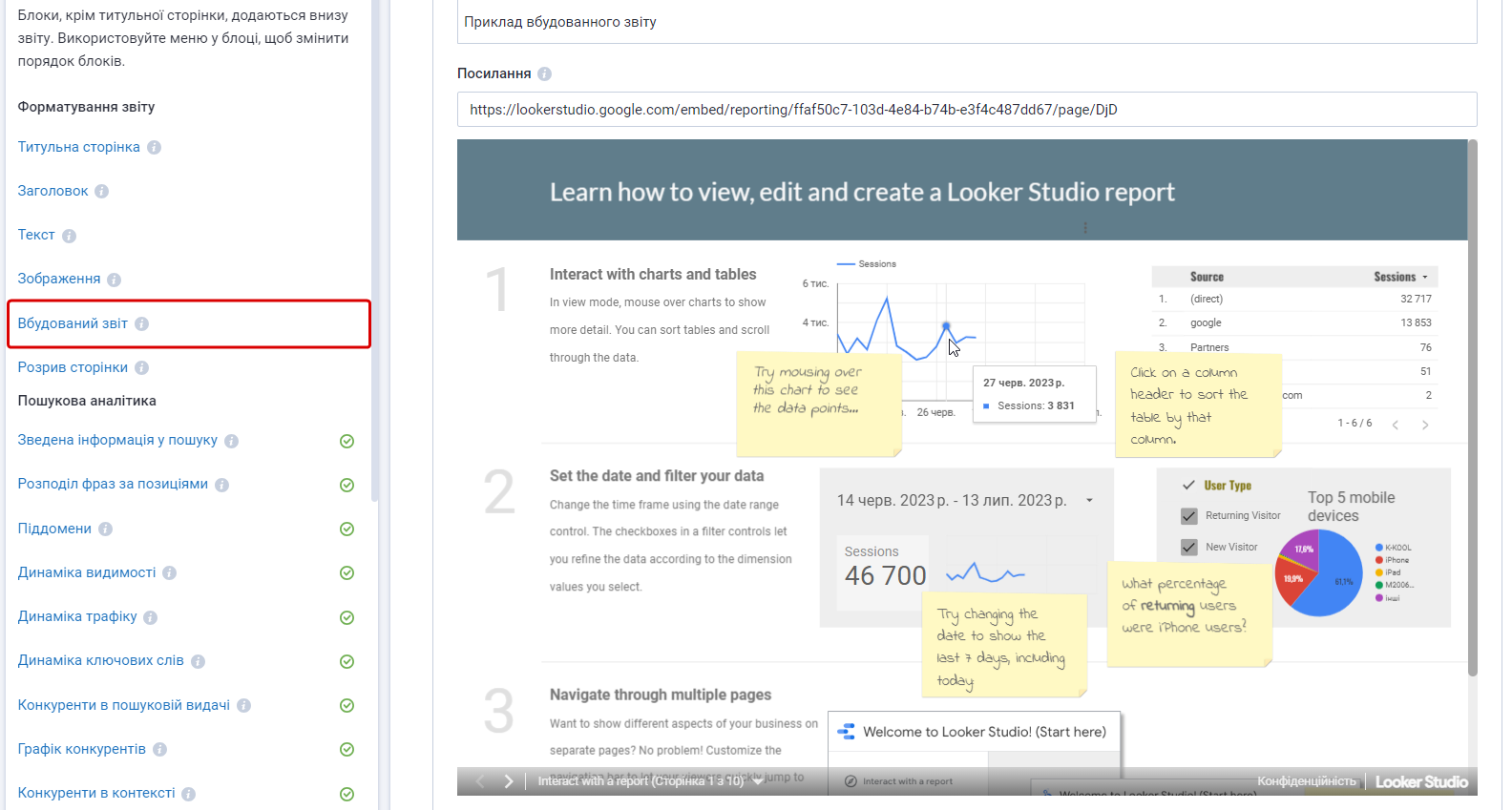Click info icon beside Заголовок
Image resolution: width=1512 pixels, height=810 pixels.
102,192
